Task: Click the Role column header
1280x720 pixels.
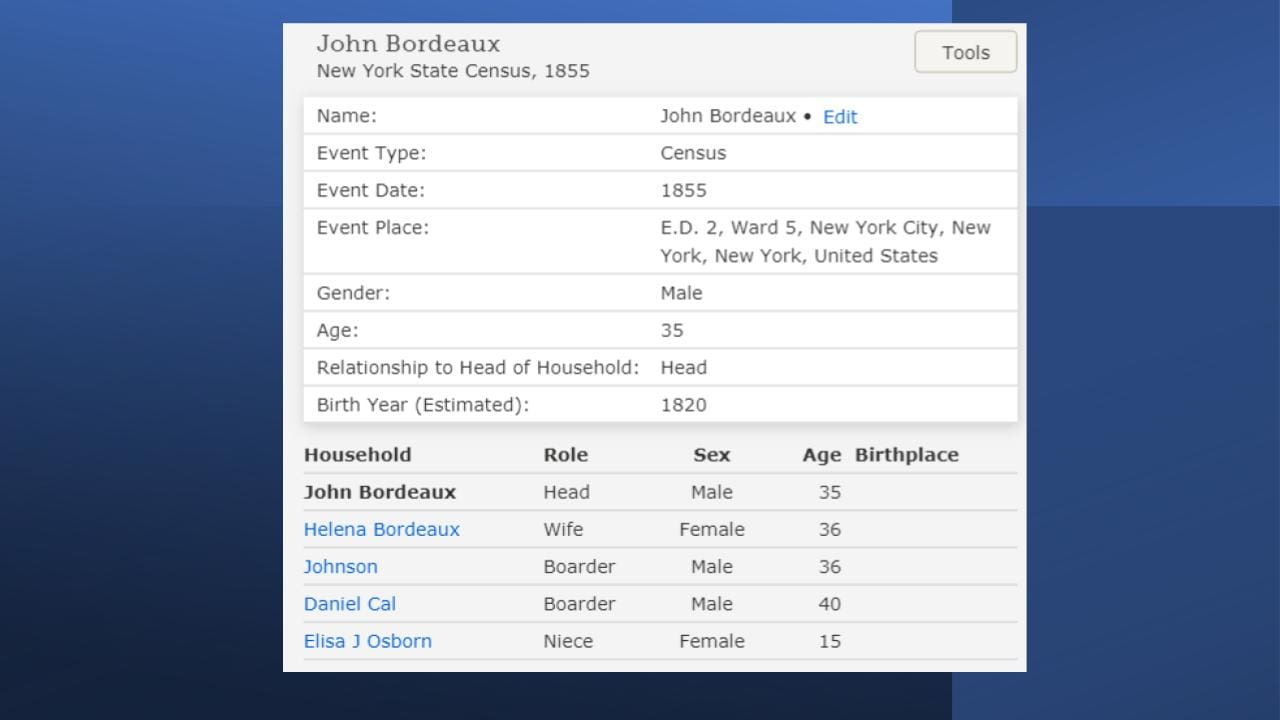Action: point(566,454)
